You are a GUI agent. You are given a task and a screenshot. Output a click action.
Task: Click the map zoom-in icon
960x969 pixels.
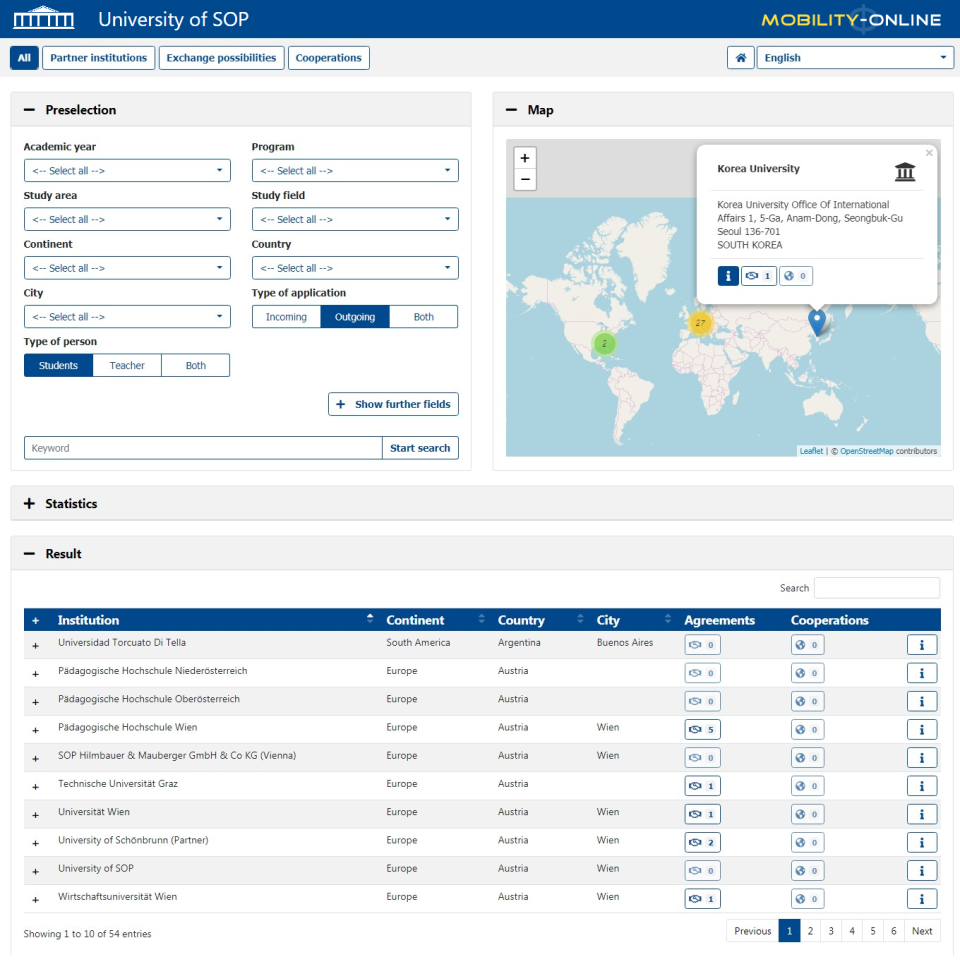click(x=524, y=158)
